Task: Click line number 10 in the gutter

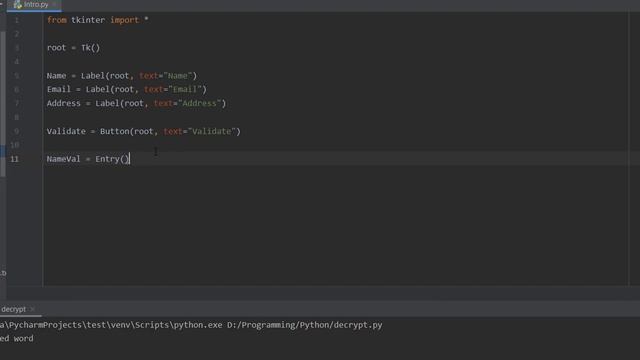Action: 15,145
